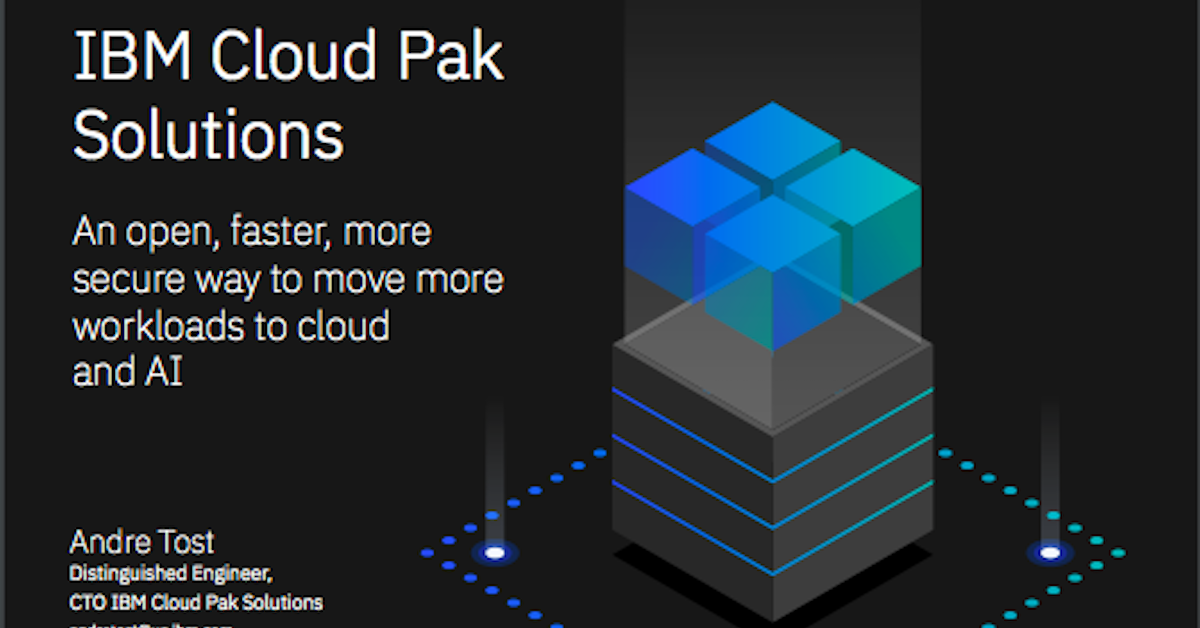The height and width of the screenshot is (628, 1200).
Task: Click the "CTO IBM Cloud Pak Solutions" line
Action: pyautogui.click(x=196, y=602)
